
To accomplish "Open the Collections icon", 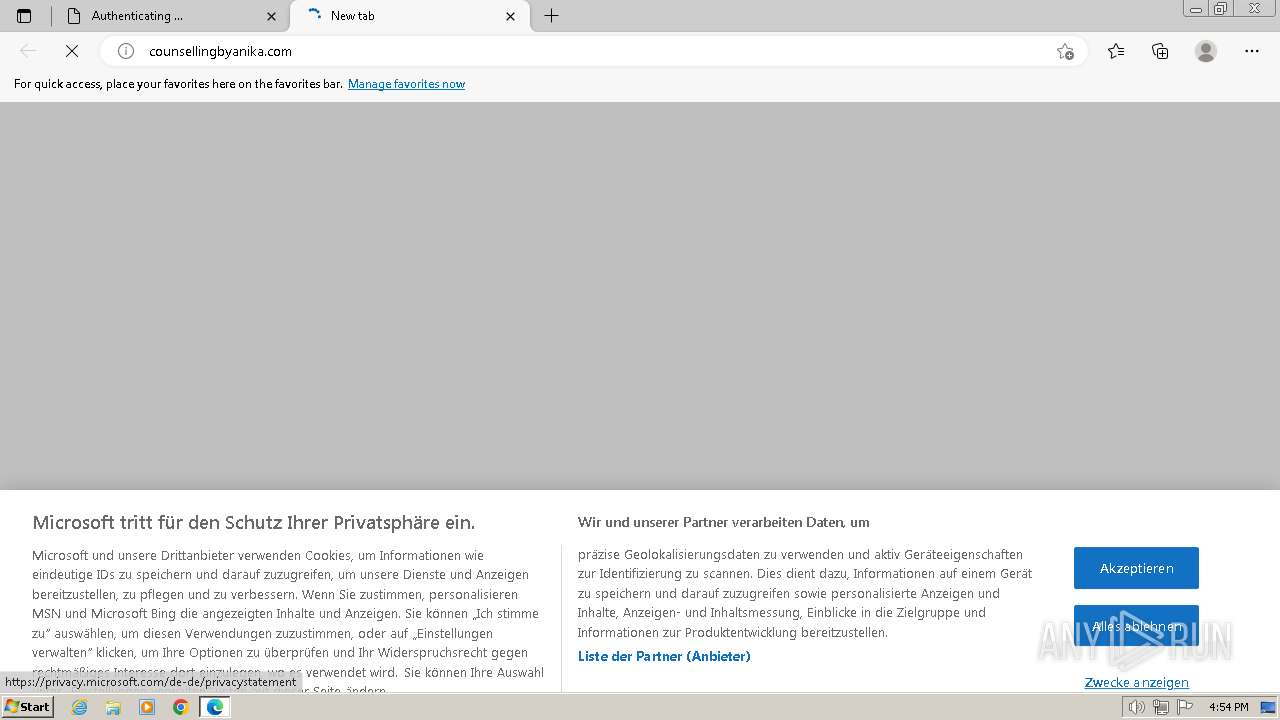I will tap(1160, 51).
